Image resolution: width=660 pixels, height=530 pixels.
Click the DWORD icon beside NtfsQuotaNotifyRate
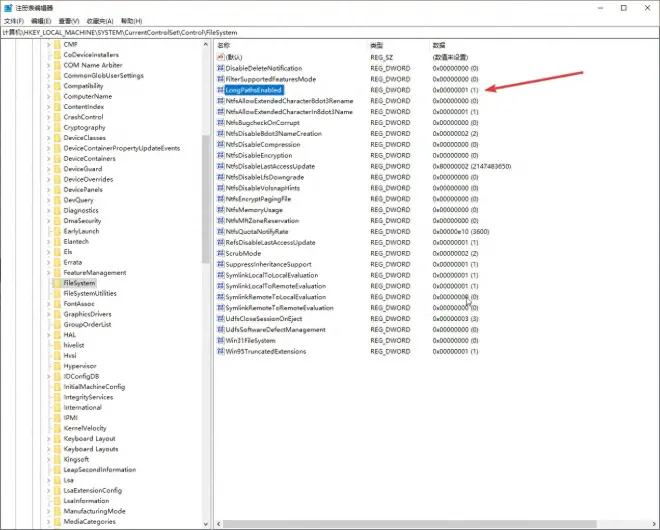click(x=221, y=232)
